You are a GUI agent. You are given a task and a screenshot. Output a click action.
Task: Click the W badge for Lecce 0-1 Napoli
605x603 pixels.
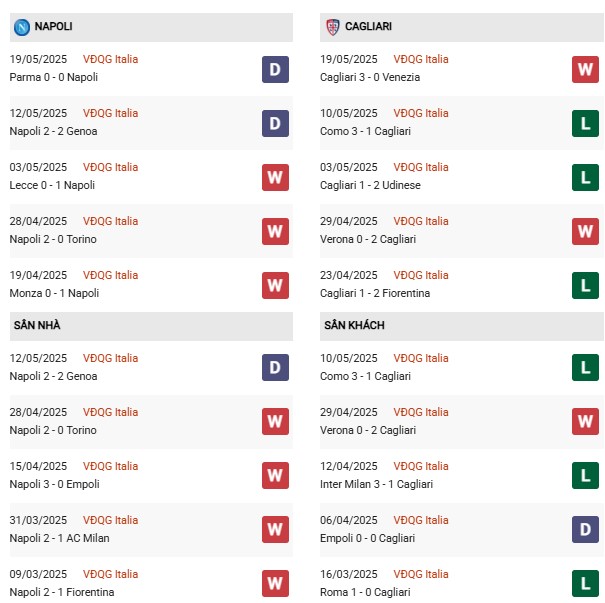click(275, 177)
